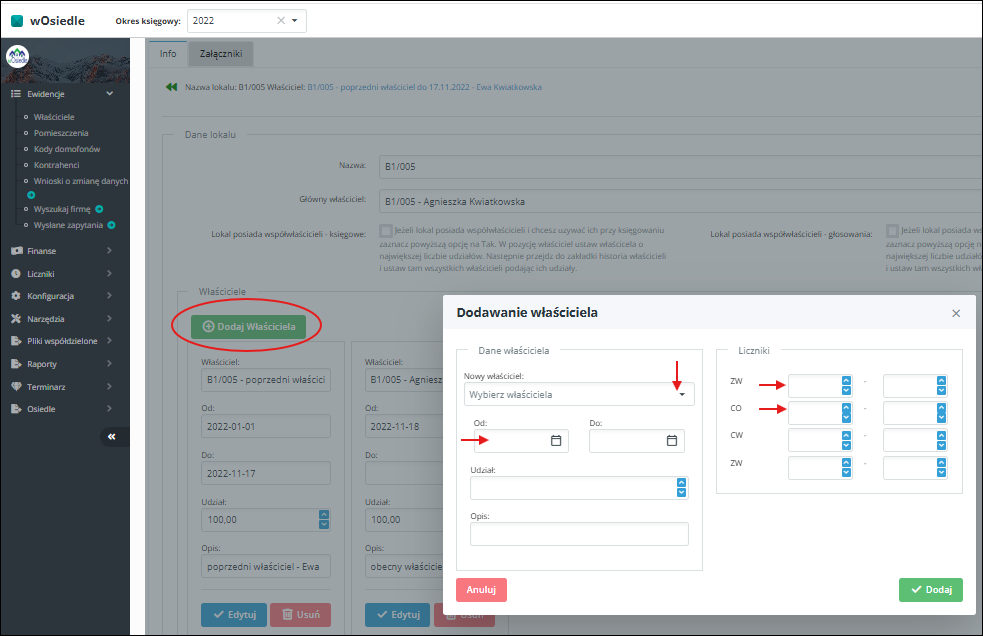983x636 pixels.
Task: Click the green double-arrow back icon
Action: point(171,87)
